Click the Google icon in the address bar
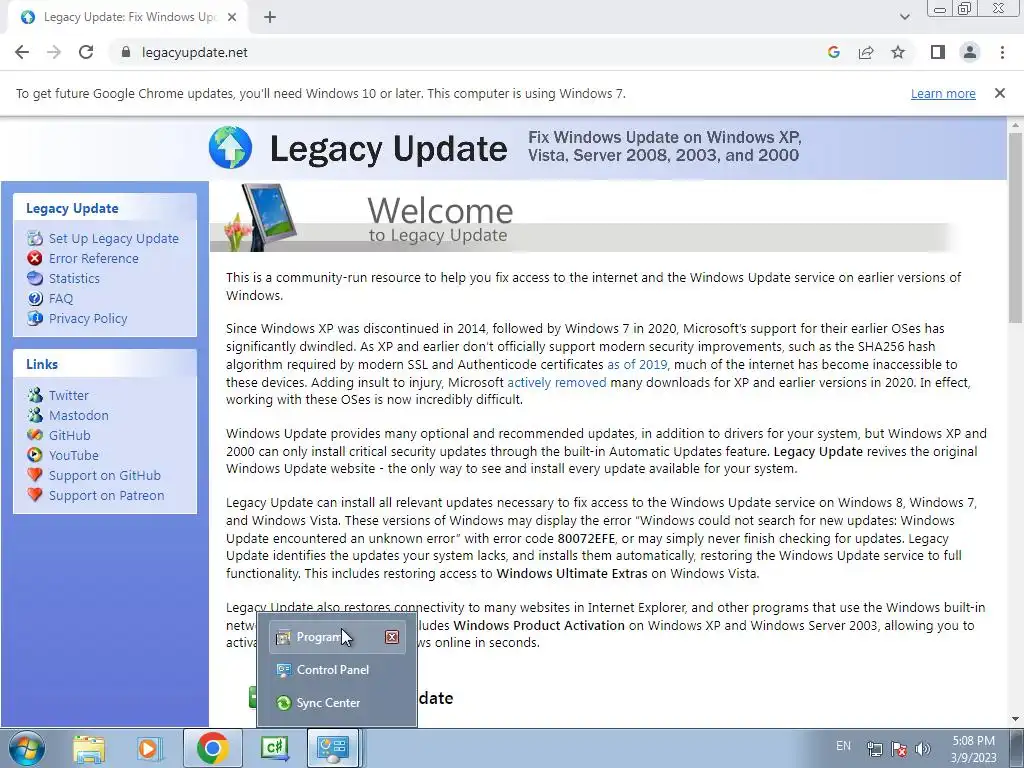 coord(833,52)
